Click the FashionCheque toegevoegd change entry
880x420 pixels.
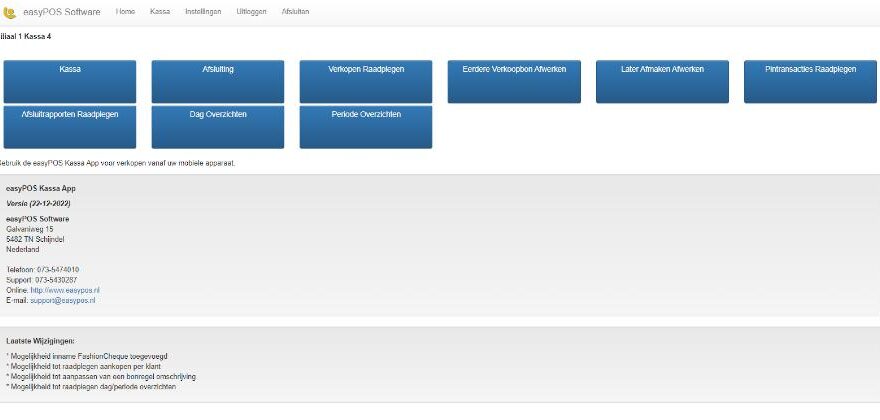(87, 356)
